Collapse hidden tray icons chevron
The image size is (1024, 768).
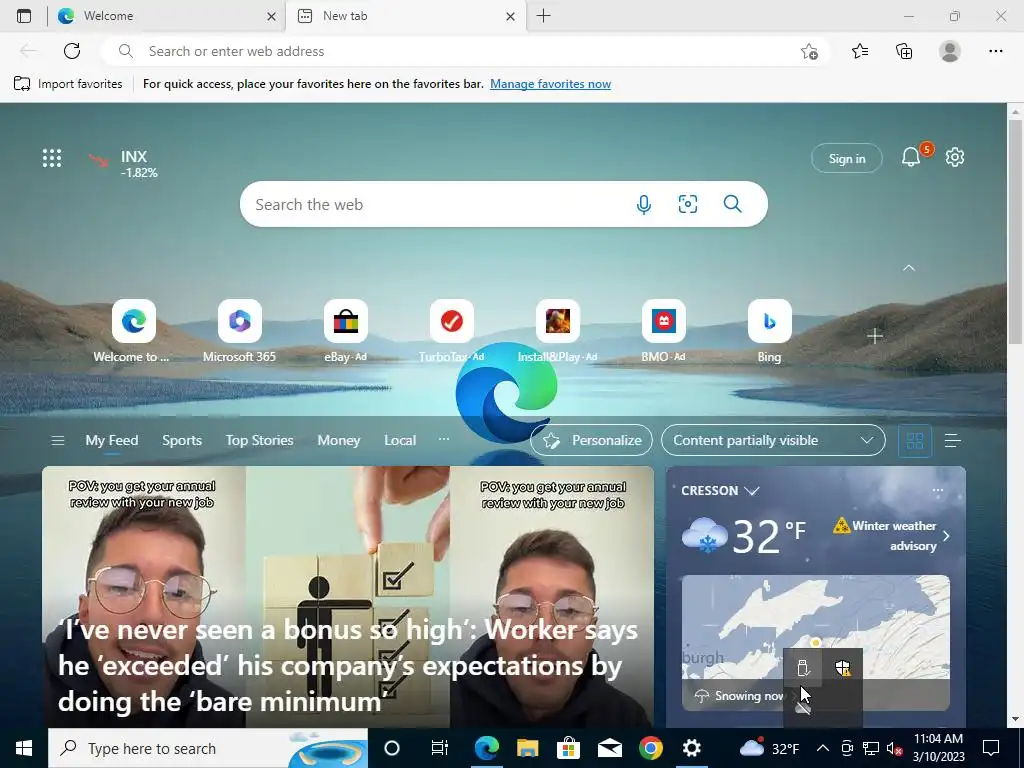[x=823, y=748]
